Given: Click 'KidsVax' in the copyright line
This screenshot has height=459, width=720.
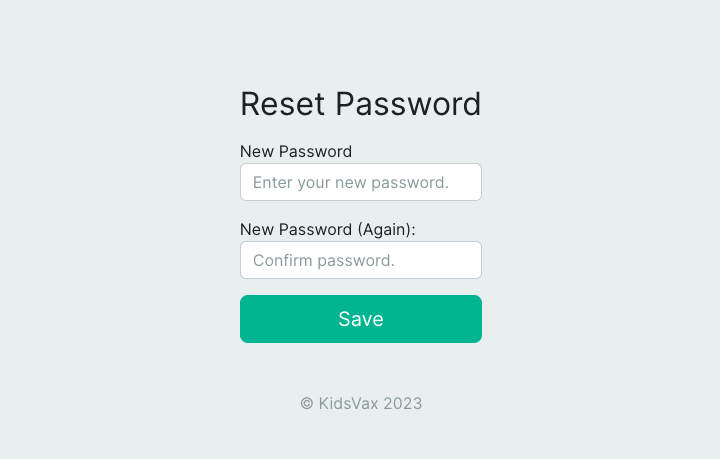Looking at the screenshot, I should [348, 404].
